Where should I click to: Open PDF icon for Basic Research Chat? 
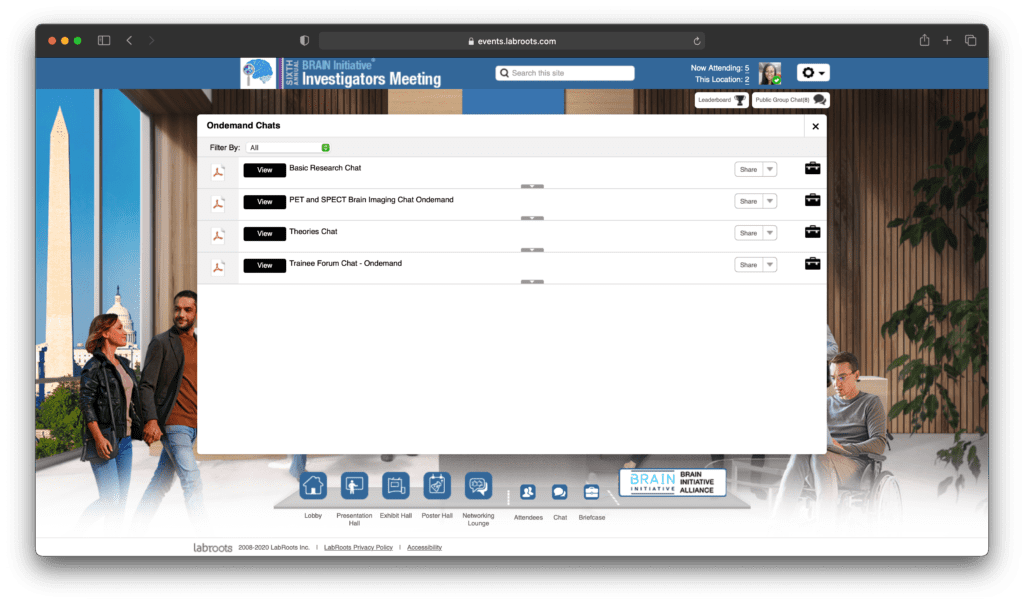pyautogui.click(x=218, y=172)
